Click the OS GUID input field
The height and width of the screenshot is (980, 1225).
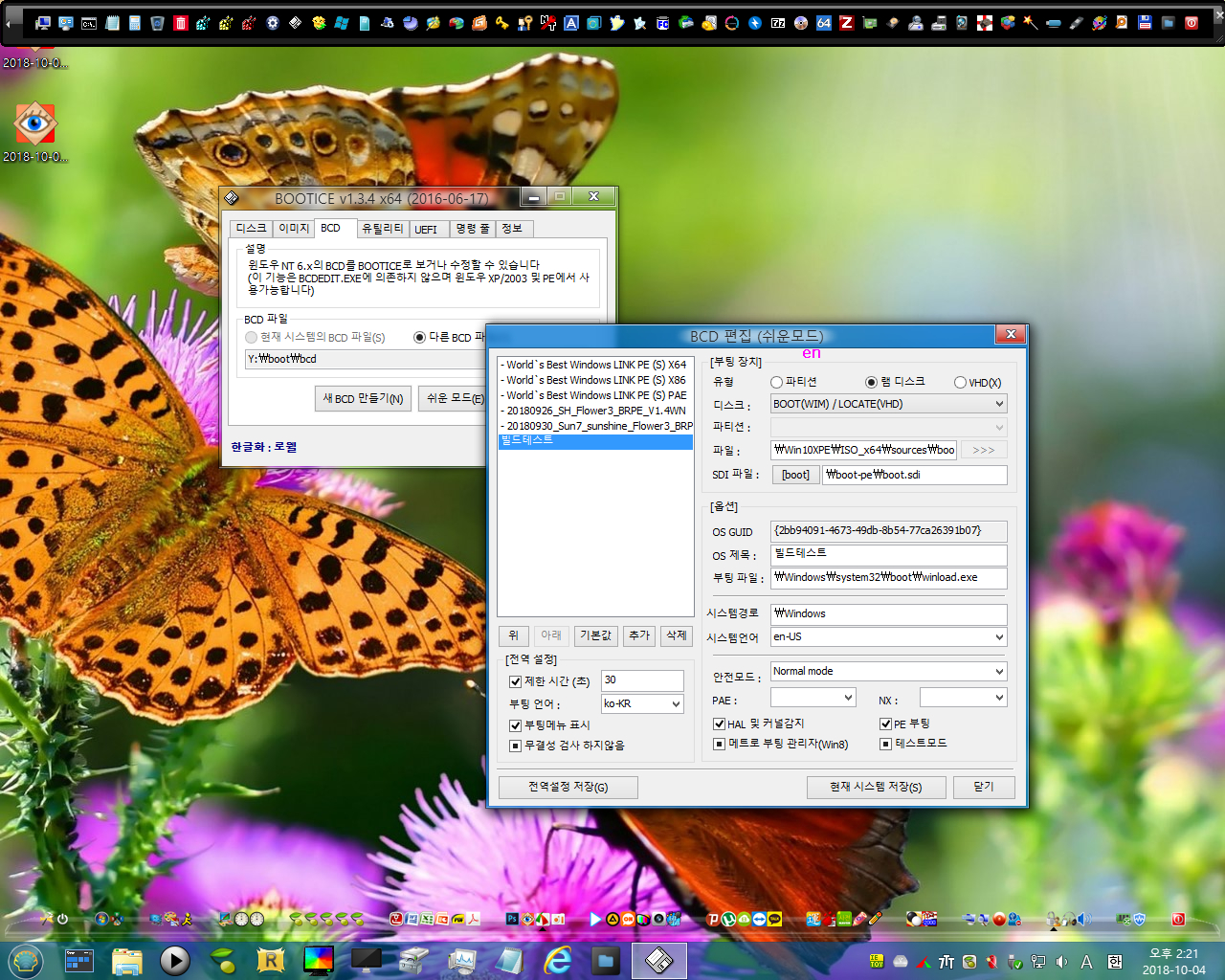888,531
